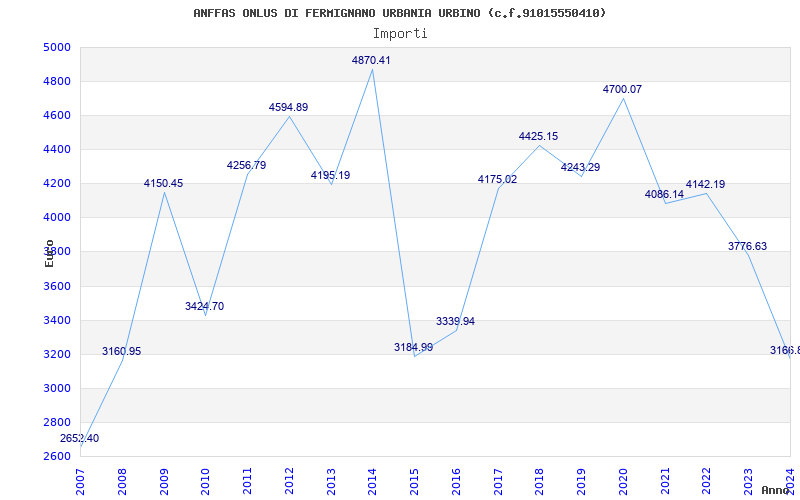Viewport: 800px width, 500px height.
Task: Click the 5000 y-axis tick label
Action: pyautogui.click(x=57, y=47)
